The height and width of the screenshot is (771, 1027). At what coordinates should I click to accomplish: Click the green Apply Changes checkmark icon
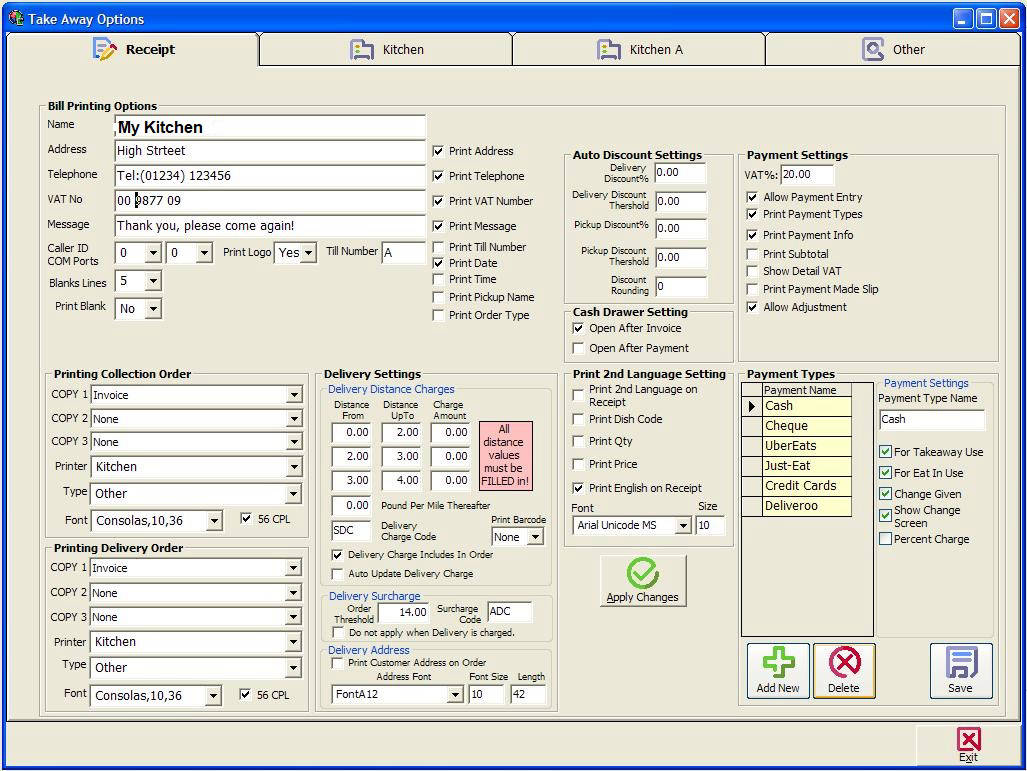tap(642, 573)
